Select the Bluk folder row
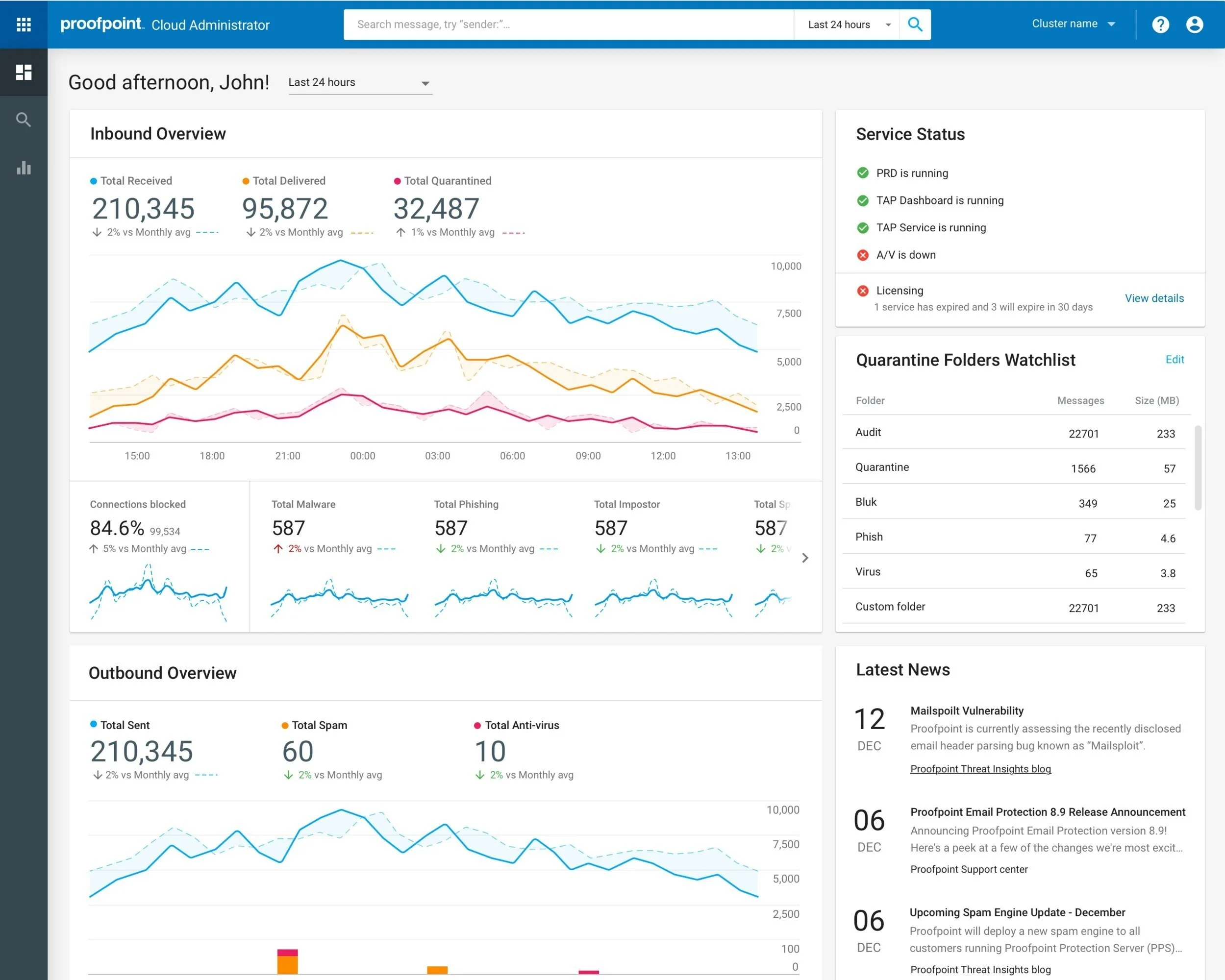 (1014, 502)
